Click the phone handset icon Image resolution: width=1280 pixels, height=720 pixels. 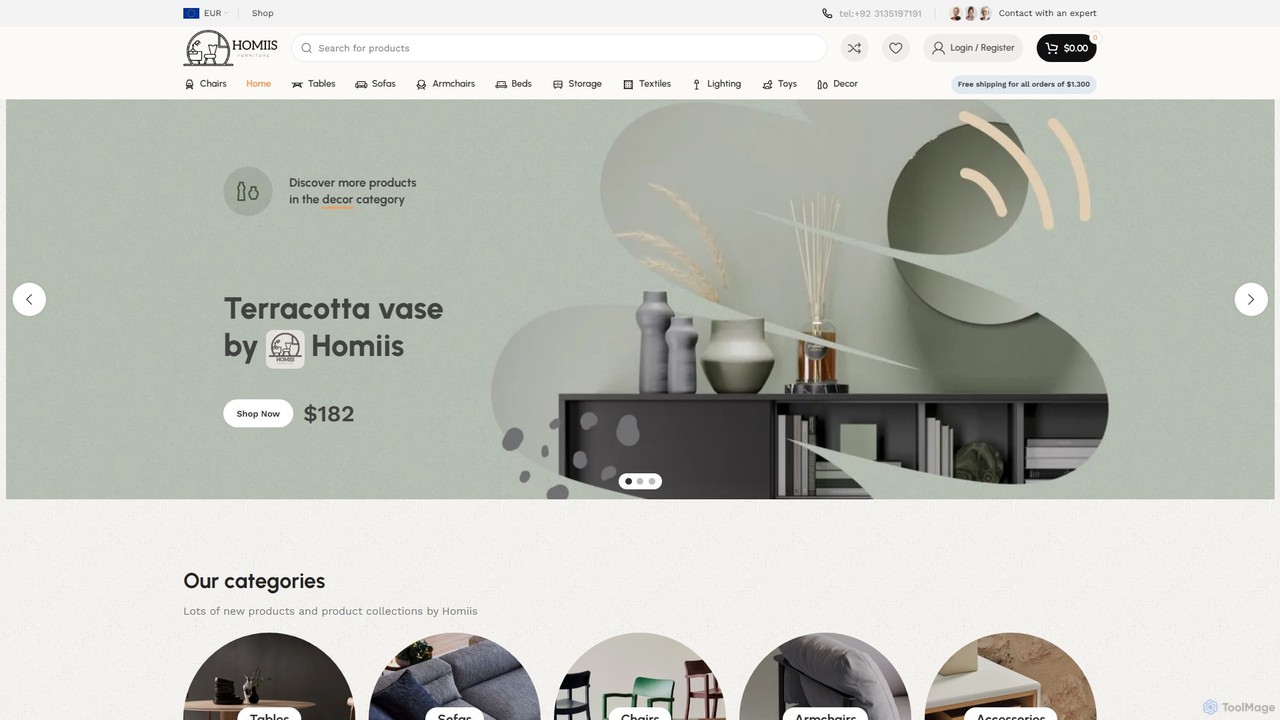(827, 13)
